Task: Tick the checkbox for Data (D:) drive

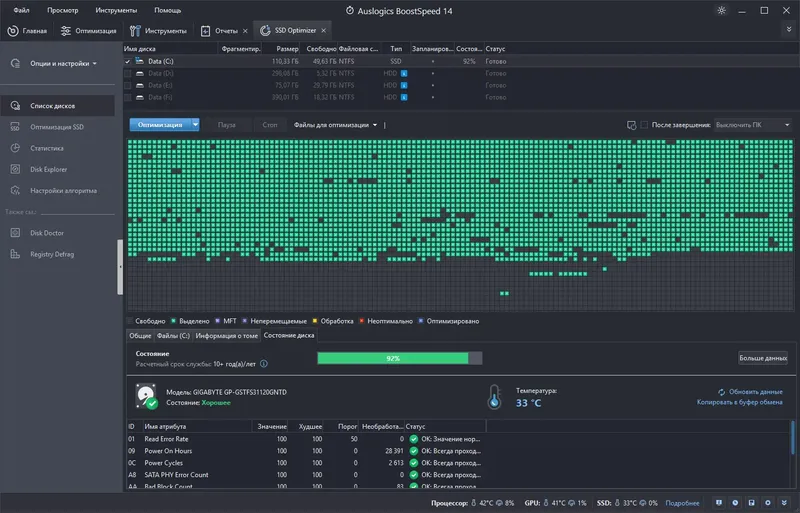Action: (128, 73)
